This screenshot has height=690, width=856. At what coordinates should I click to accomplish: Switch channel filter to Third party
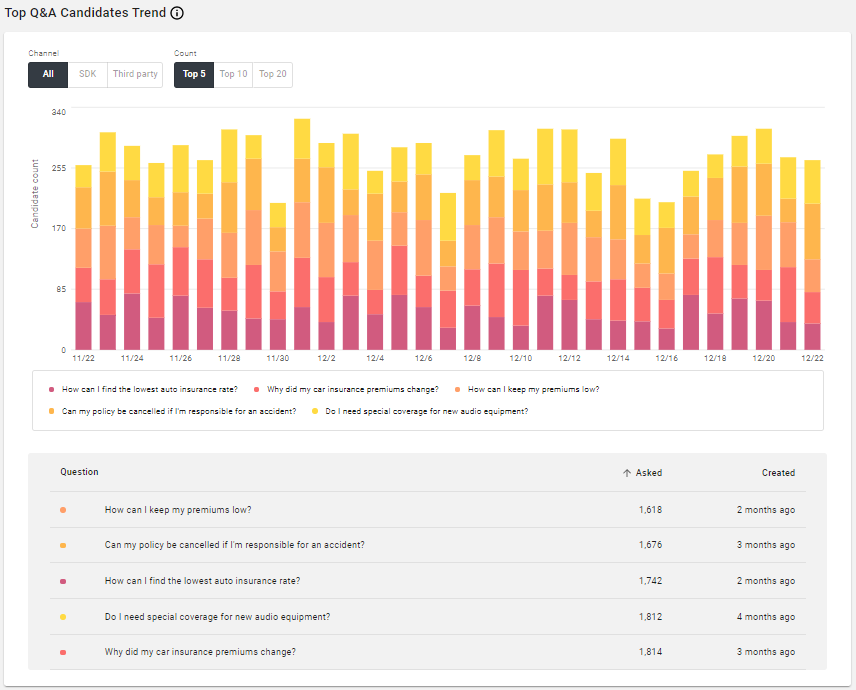click(x=135, y=74)
